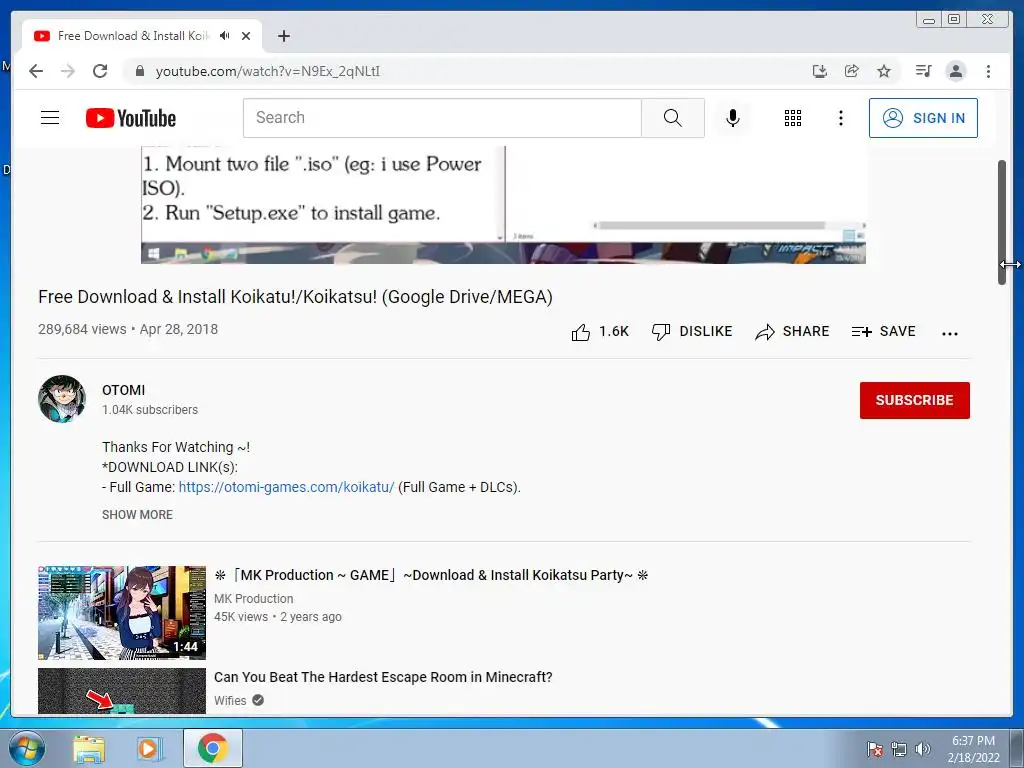Toggle the DISLIKE thumbs-down button

[692, 332]
